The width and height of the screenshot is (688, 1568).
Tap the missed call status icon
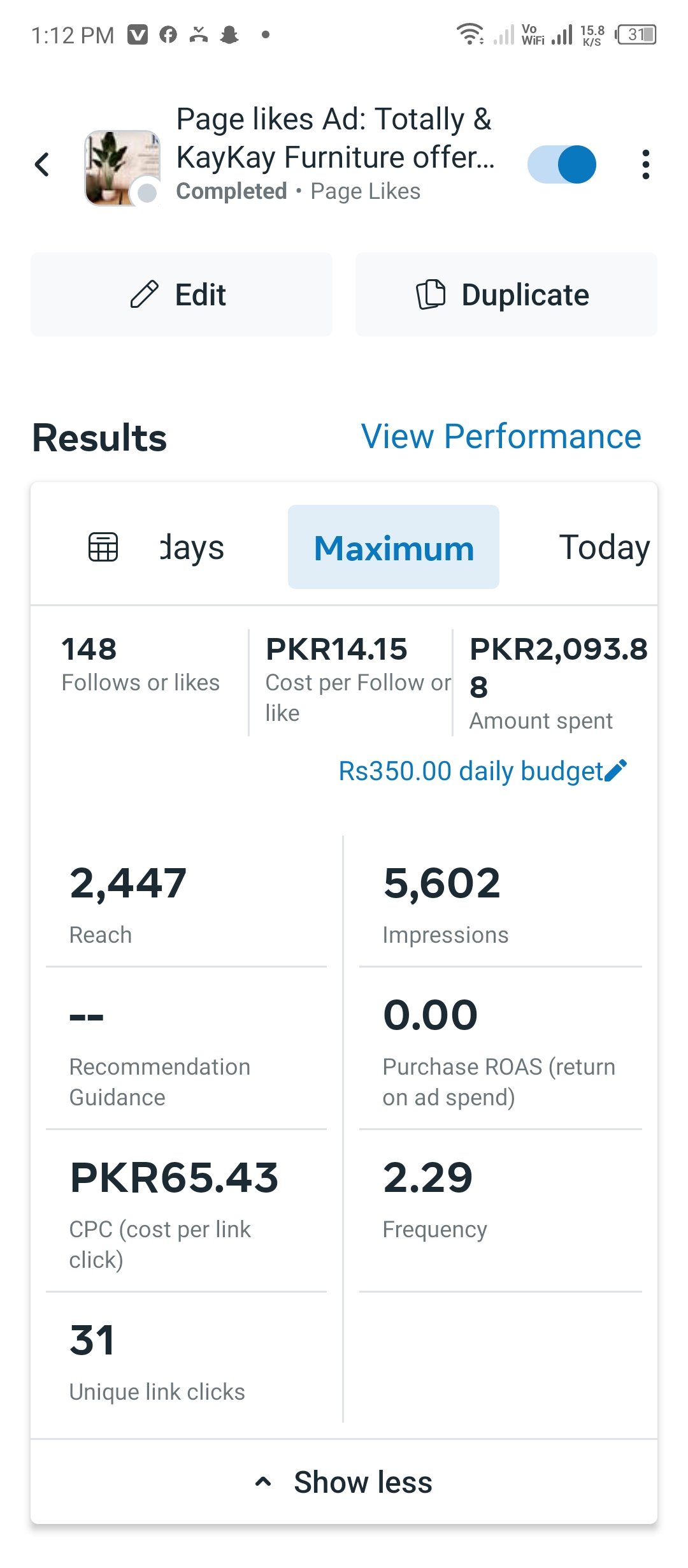[x=199, y=34]
